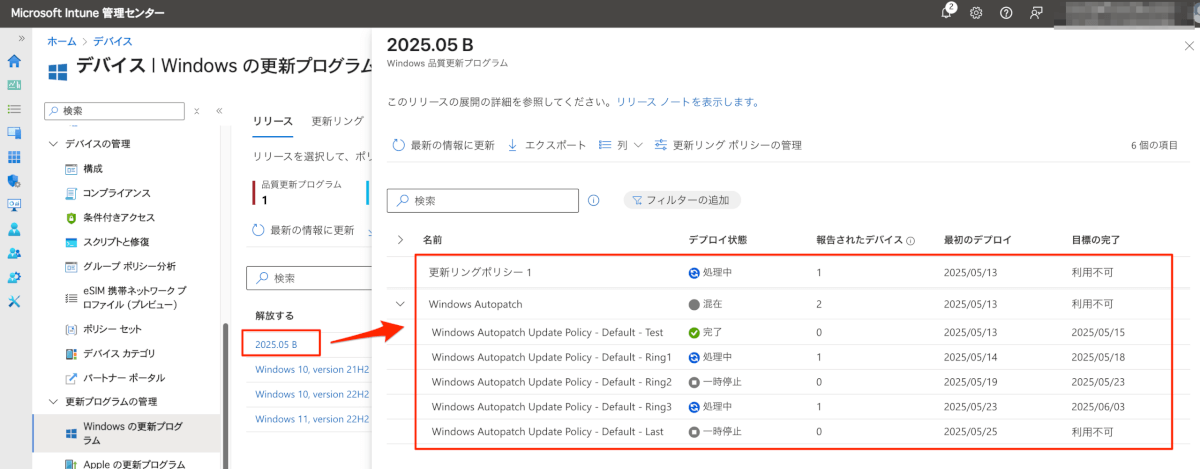Click the search field in detail panel
The height and width of the screenshot is (469, 1200).
tap(483, 200)
